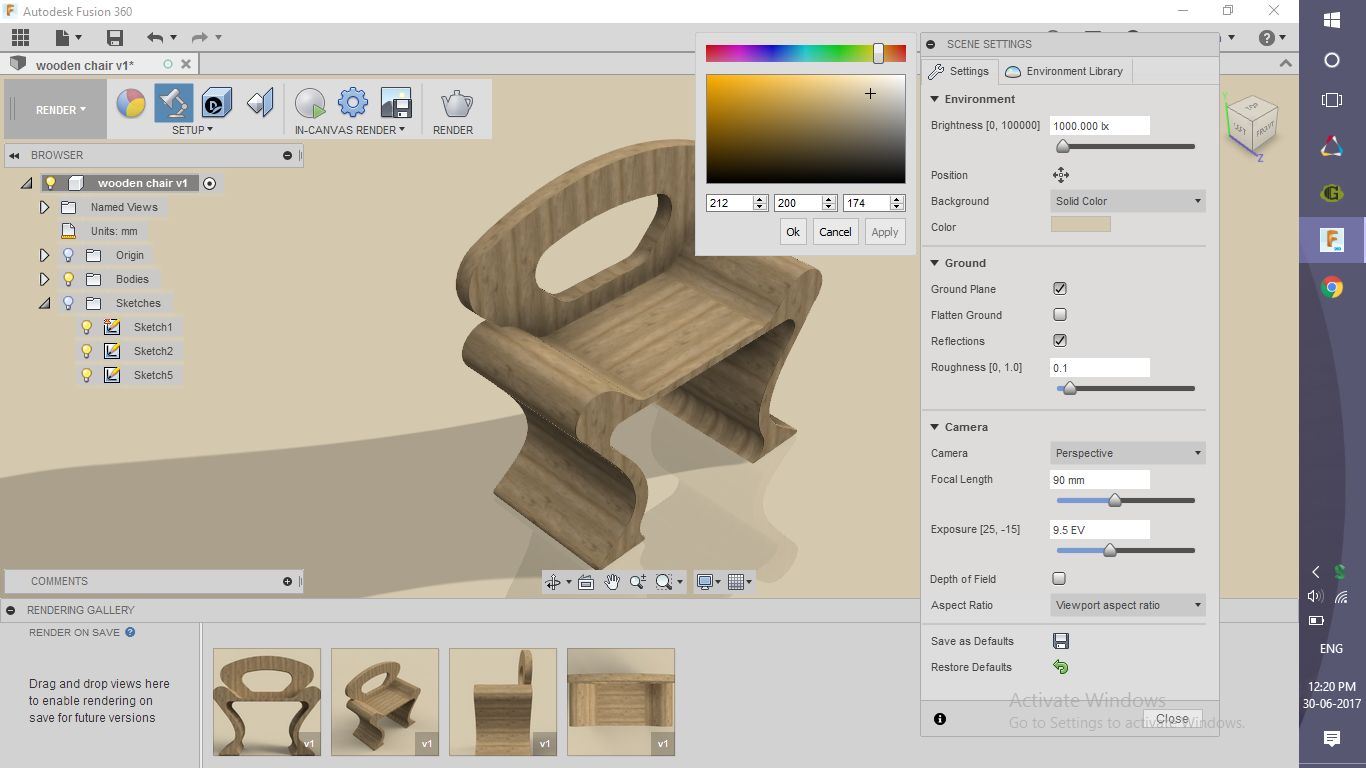Open Windows Start button
This screenshot has height=768, width=1366.
coord(1332,20)
